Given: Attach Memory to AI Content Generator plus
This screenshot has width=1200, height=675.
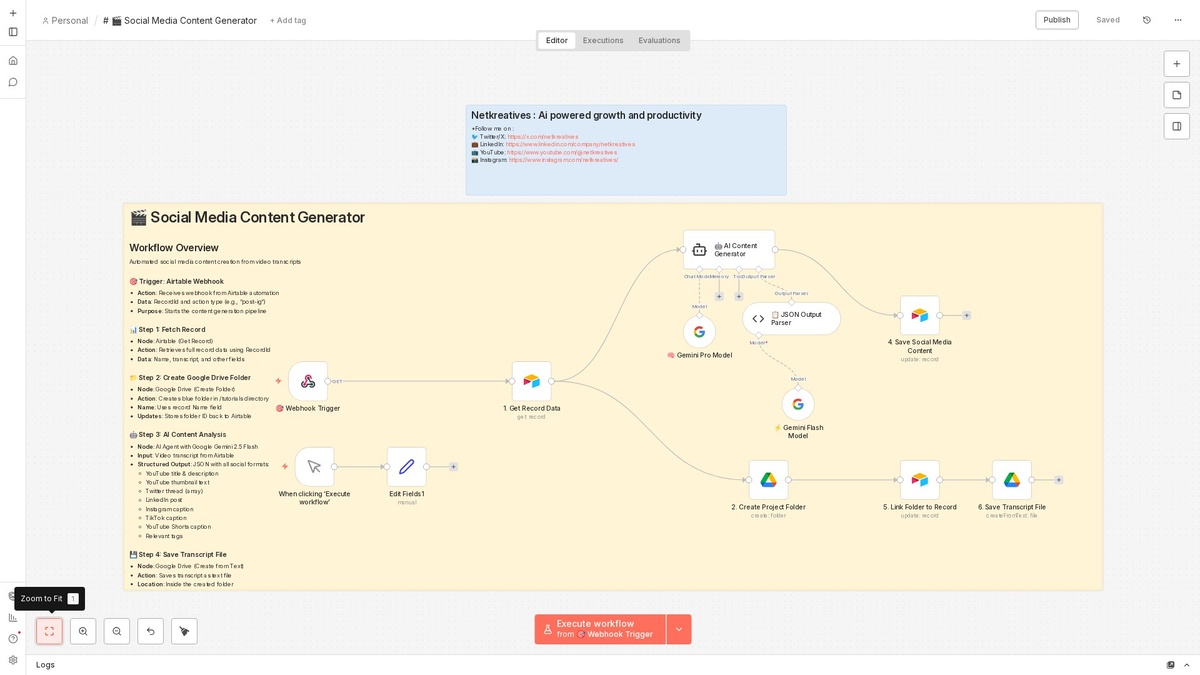Looking at the screenshot, I should click(x=718, y=296).
